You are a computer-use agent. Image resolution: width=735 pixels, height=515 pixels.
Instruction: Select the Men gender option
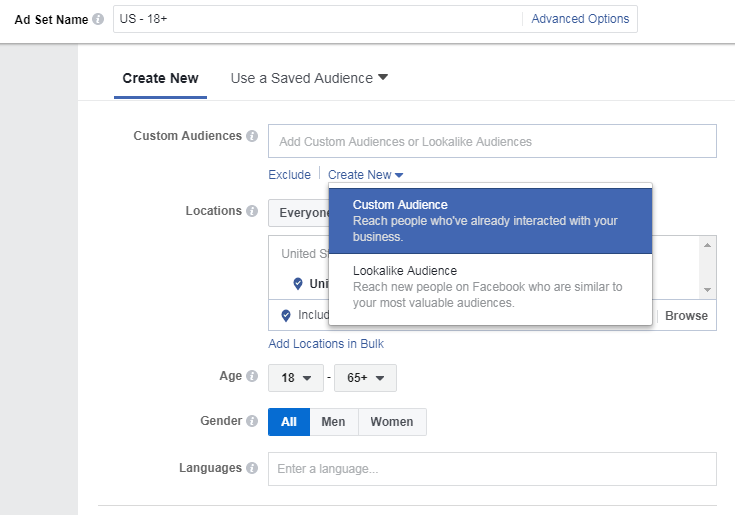334,422
